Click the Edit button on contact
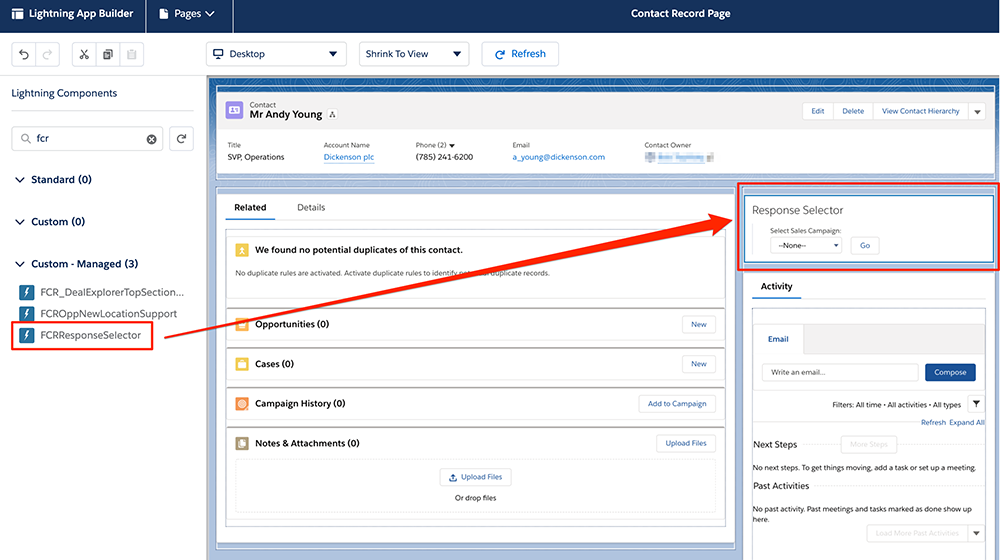 818,111
